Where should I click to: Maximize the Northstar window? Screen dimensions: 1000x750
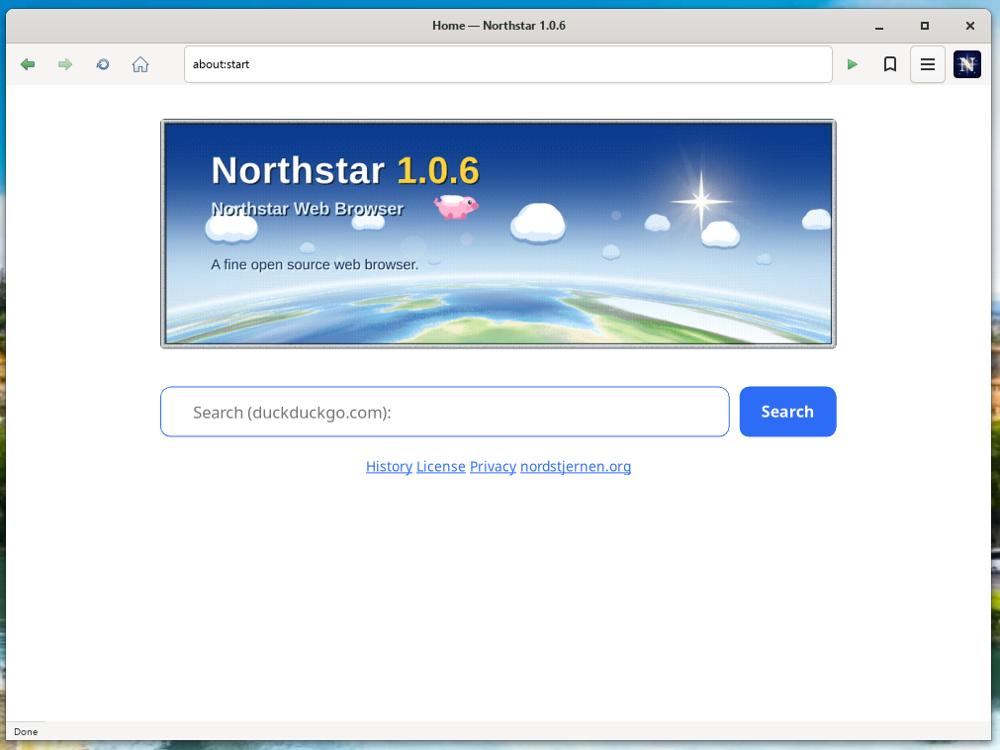coord(924,26)
